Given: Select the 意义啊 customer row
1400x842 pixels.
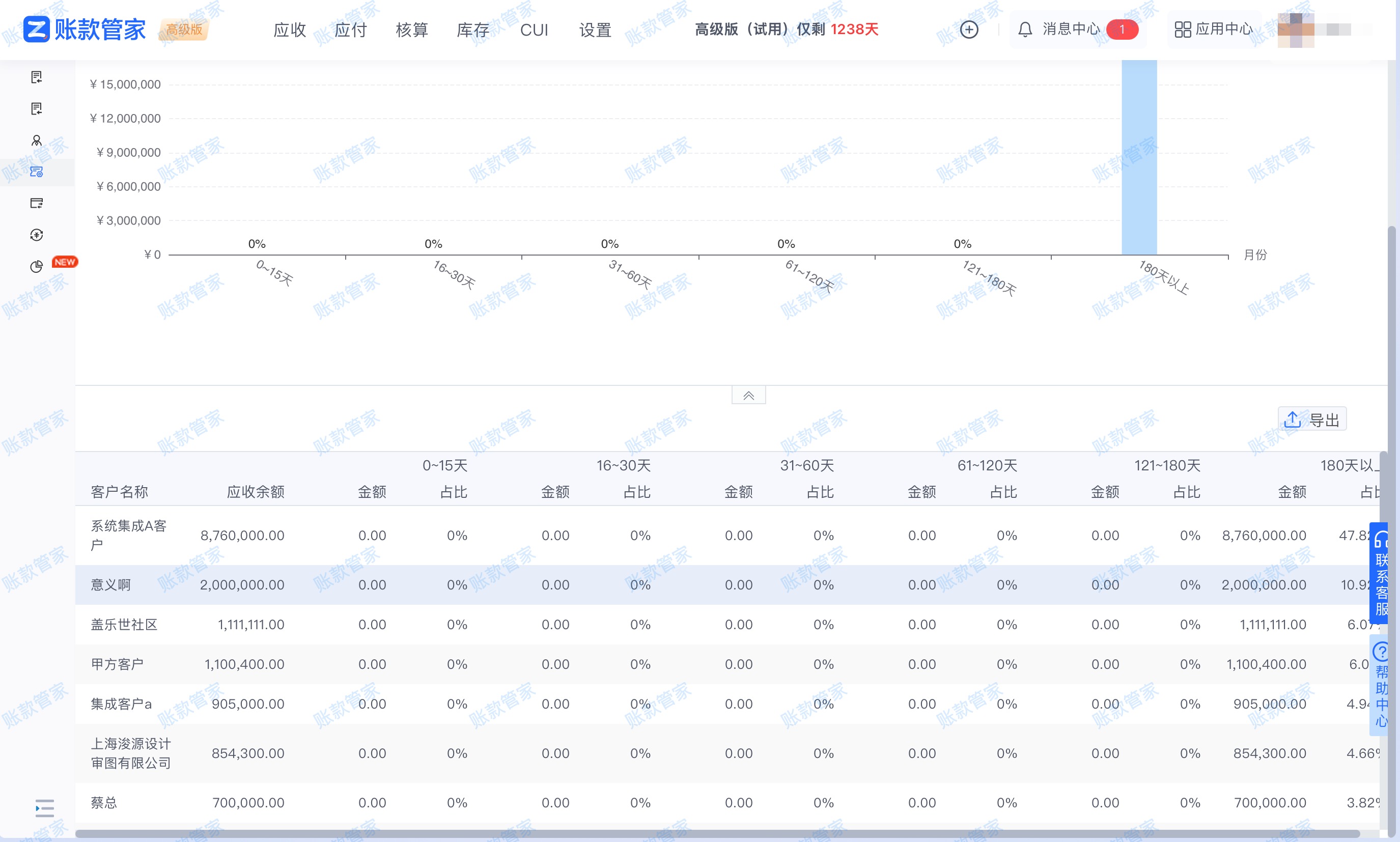Looking at the screenshot, I should click(110, 584).
